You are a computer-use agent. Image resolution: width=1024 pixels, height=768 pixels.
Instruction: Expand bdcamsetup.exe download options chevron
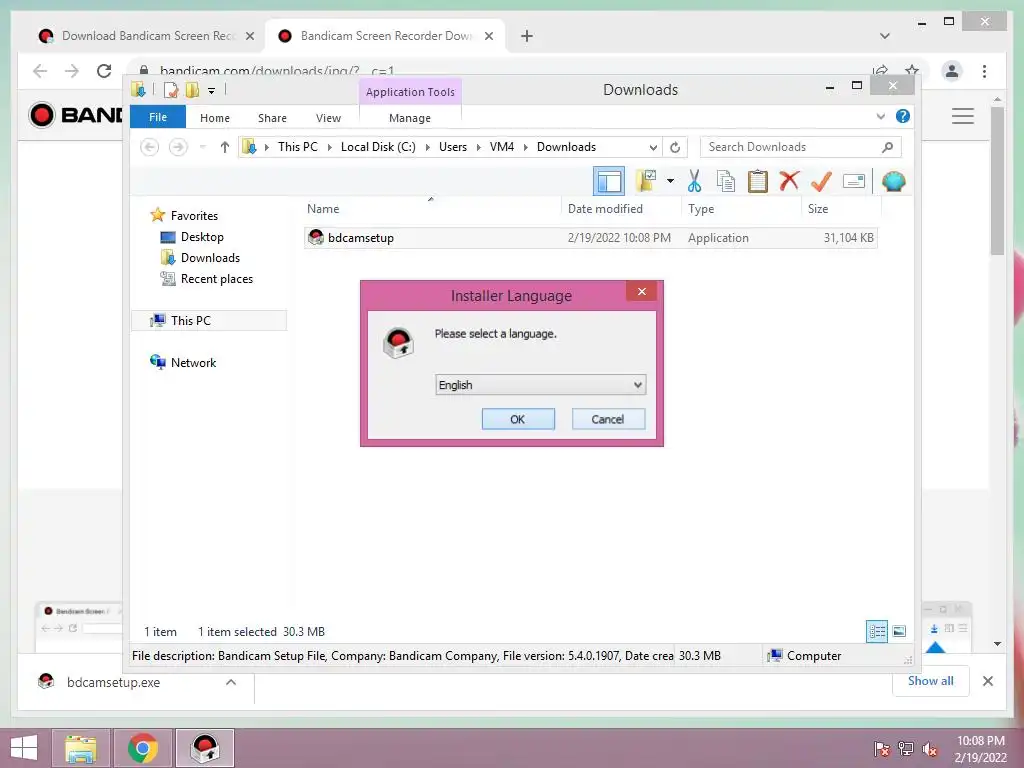(231, 682)
